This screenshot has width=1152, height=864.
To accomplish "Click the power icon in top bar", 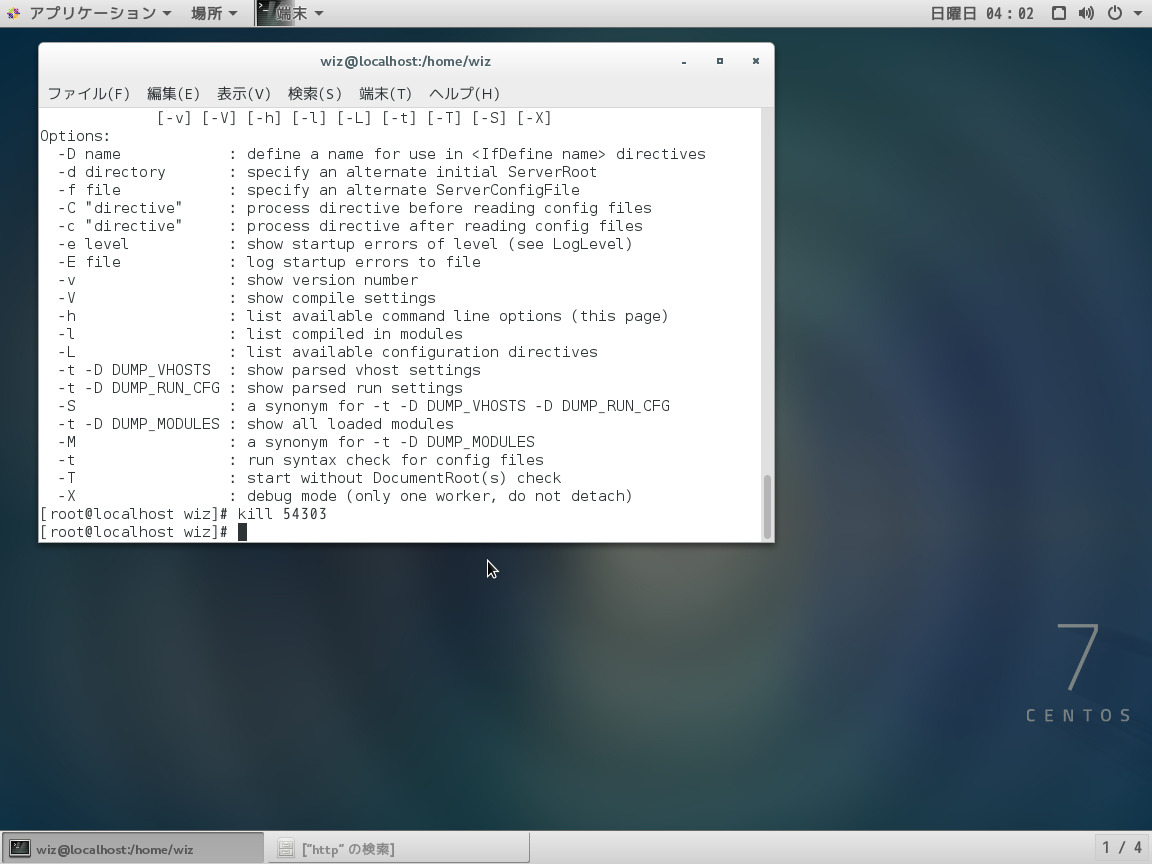I will (1115, 13).
